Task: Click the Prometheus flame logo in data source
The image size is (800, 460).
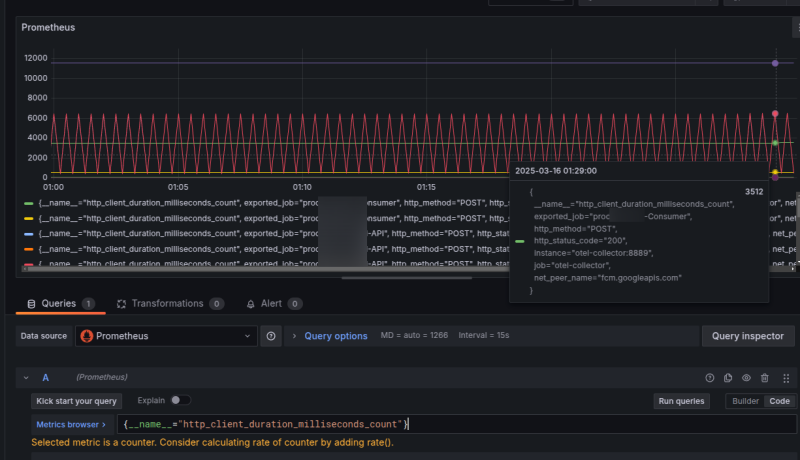Action: [x=88, y=336]
